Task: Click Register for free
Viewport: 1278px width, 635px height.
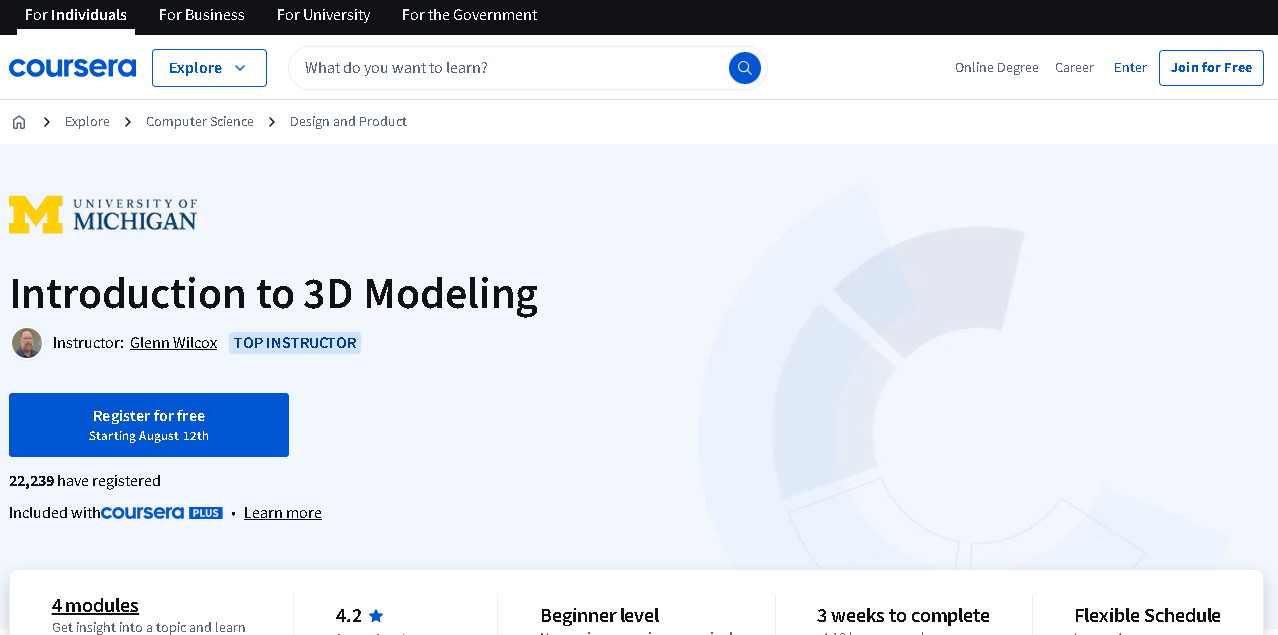Action: [148, 424]
